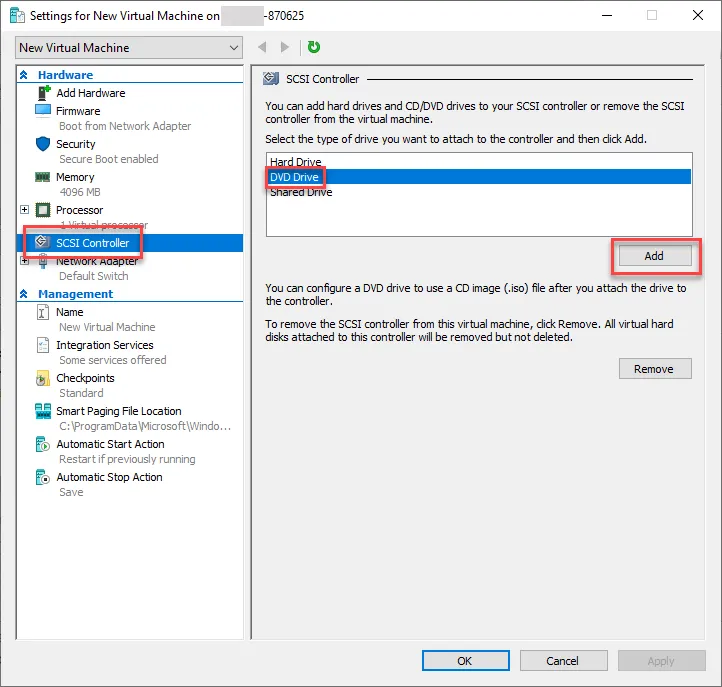
Task: Collapse the Hardware section
Action: (x=23, y=75)
